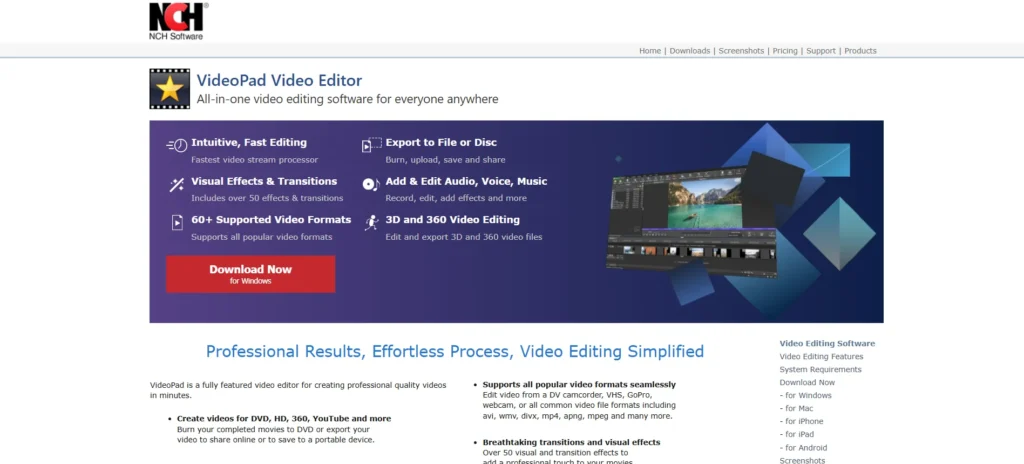Select the for iPhone sidebar link
Viewport: 1024px width, 464px height.
[801, 422]
